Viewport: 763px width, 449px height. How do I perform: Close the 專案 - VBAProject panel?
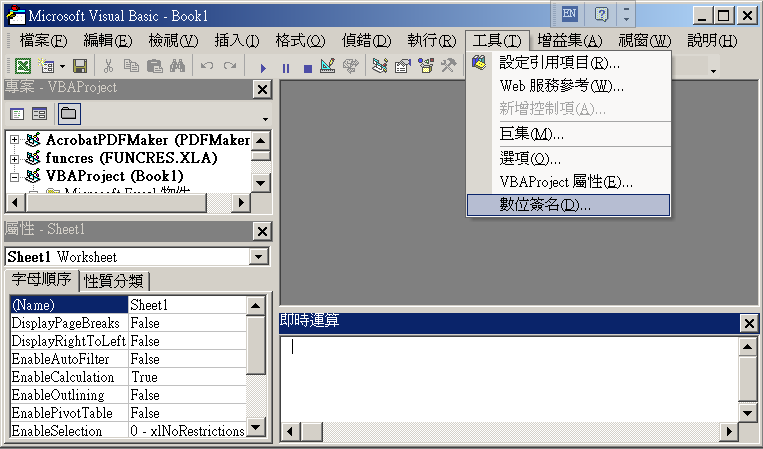tap(262, 90)
